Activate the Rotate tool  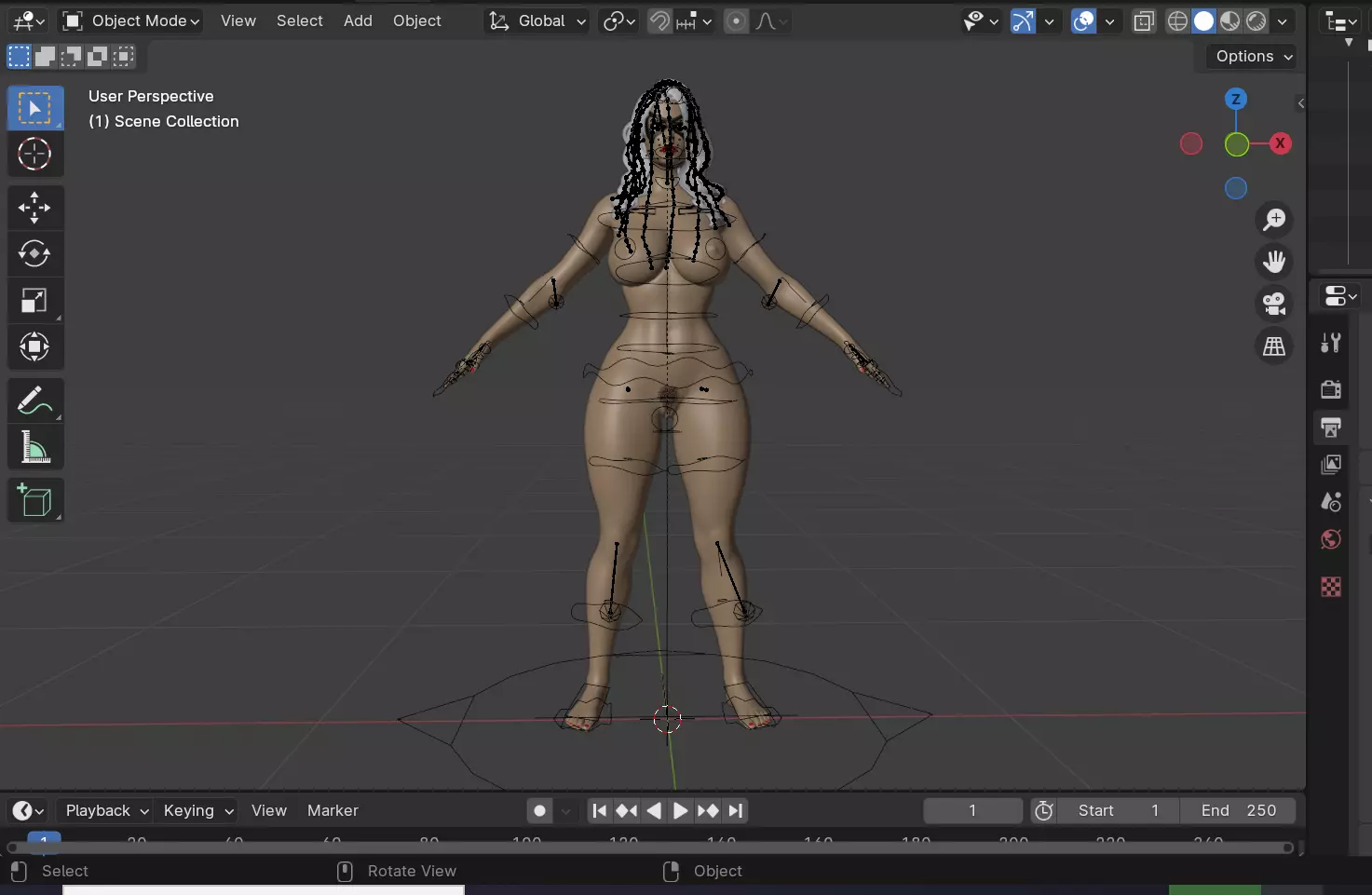pyautogui.click(x=35, y=253)
